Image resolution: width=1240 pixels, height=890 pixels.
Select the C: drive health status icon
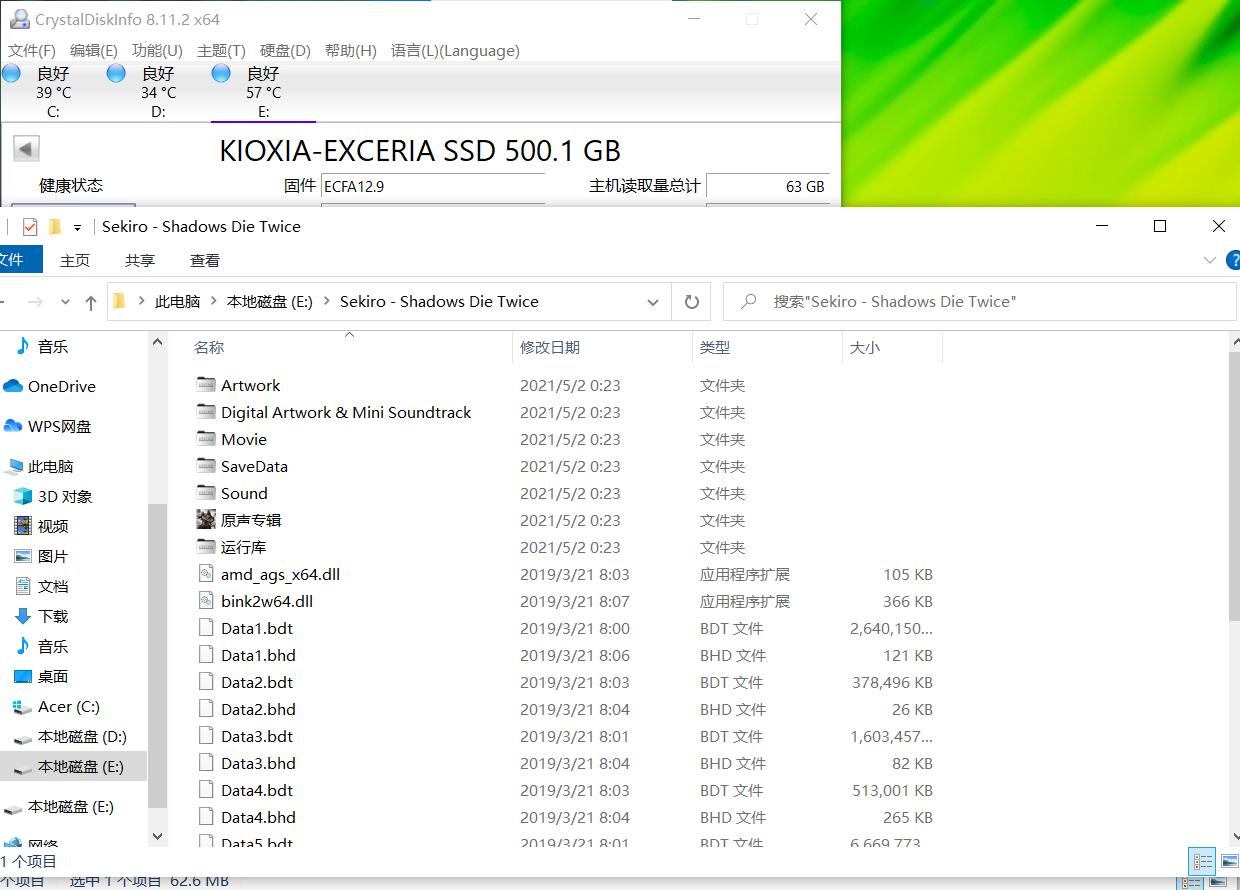pyautogui.click(x=11, y=73)
